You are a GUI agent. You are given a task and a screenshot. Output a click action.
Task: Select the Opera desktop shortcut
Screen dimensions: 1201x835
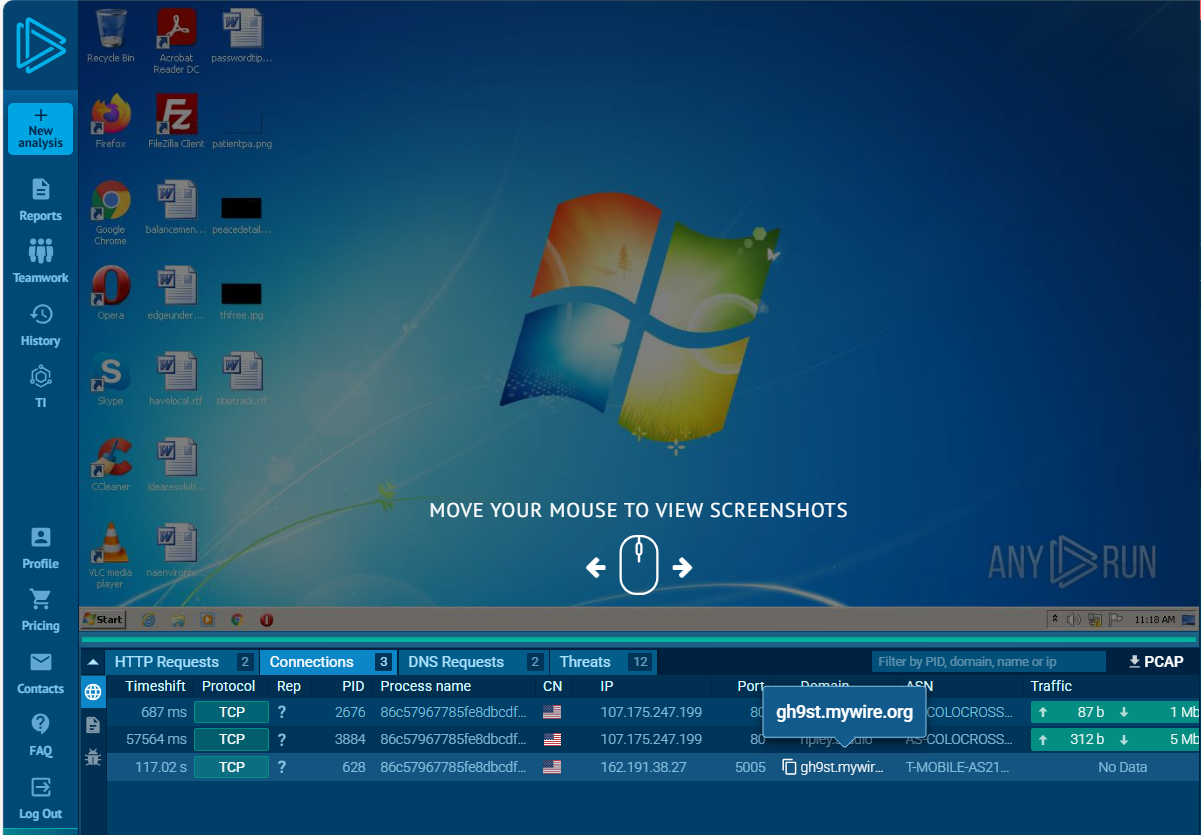[110, 293]
